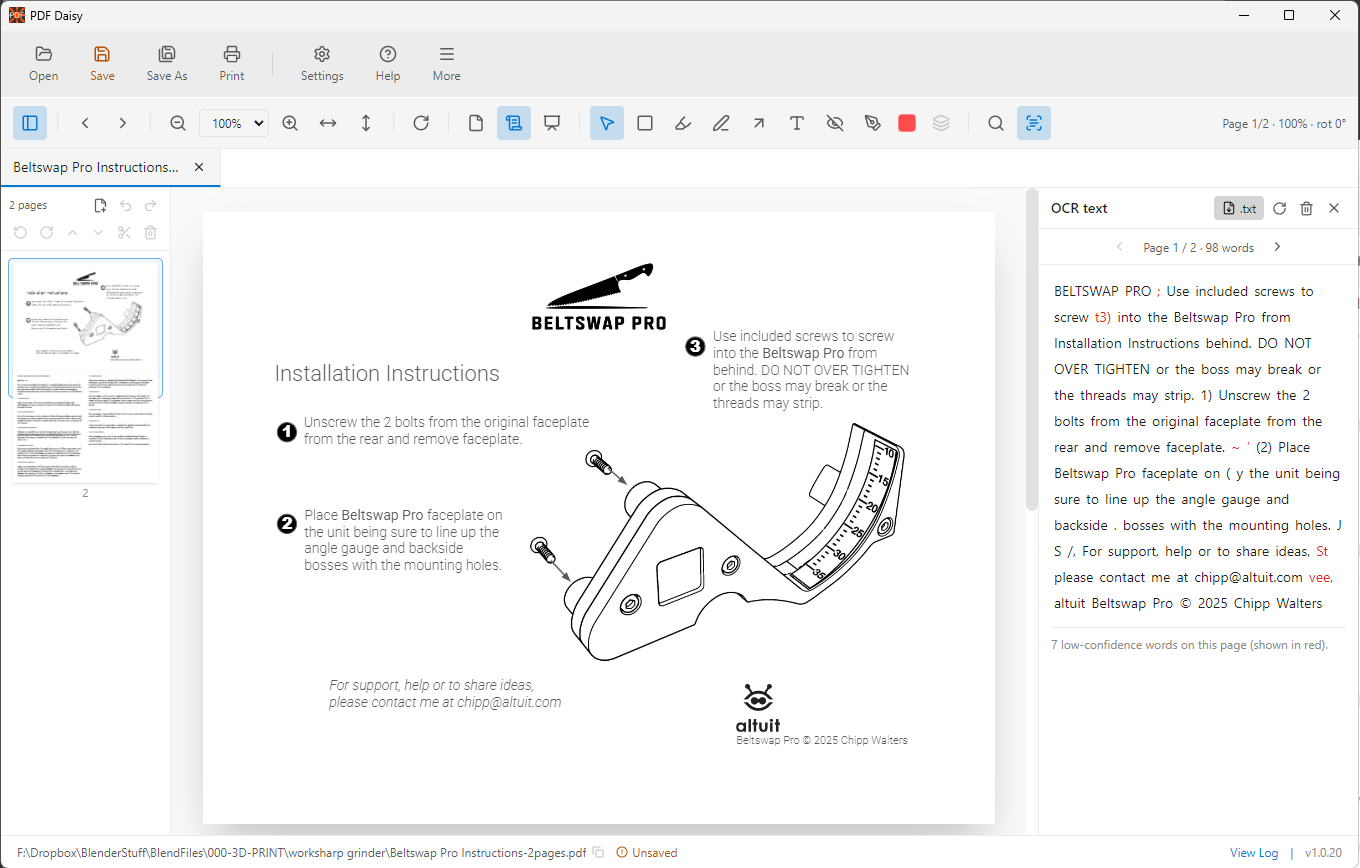Toggle the OCR text panel button

coord(1034,123)
